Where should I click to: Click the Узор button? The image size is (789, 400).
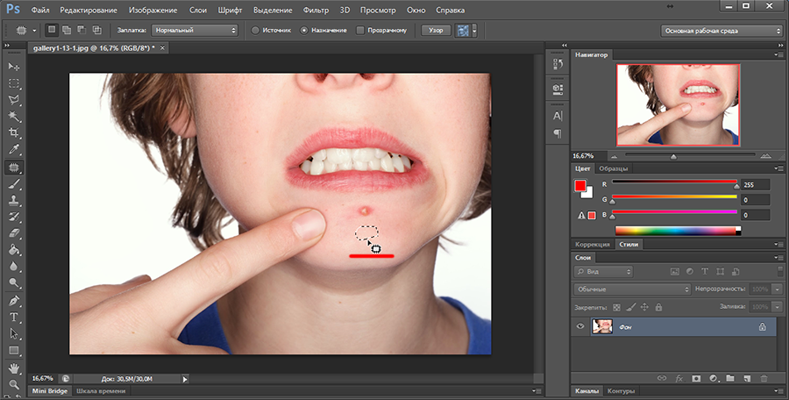pyautogui.click(x=434, y=30)
